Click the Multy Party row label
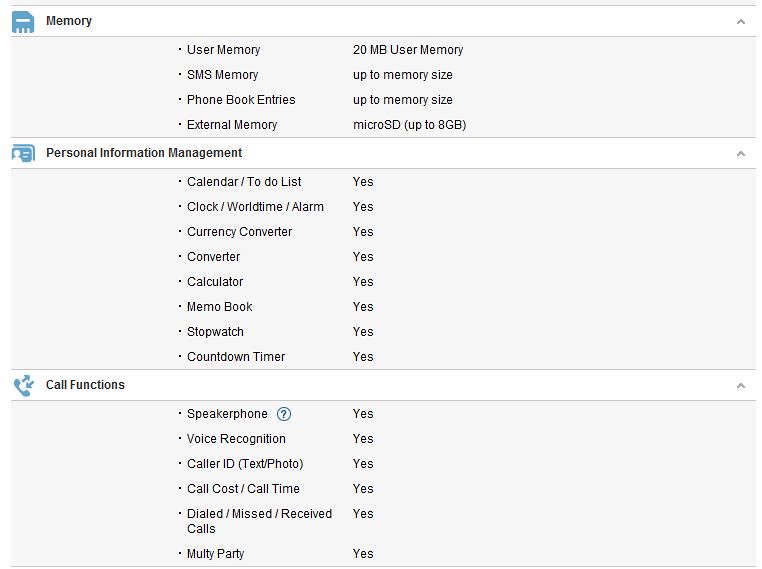Viewport: 762px width, 569px height. [216, 554]
